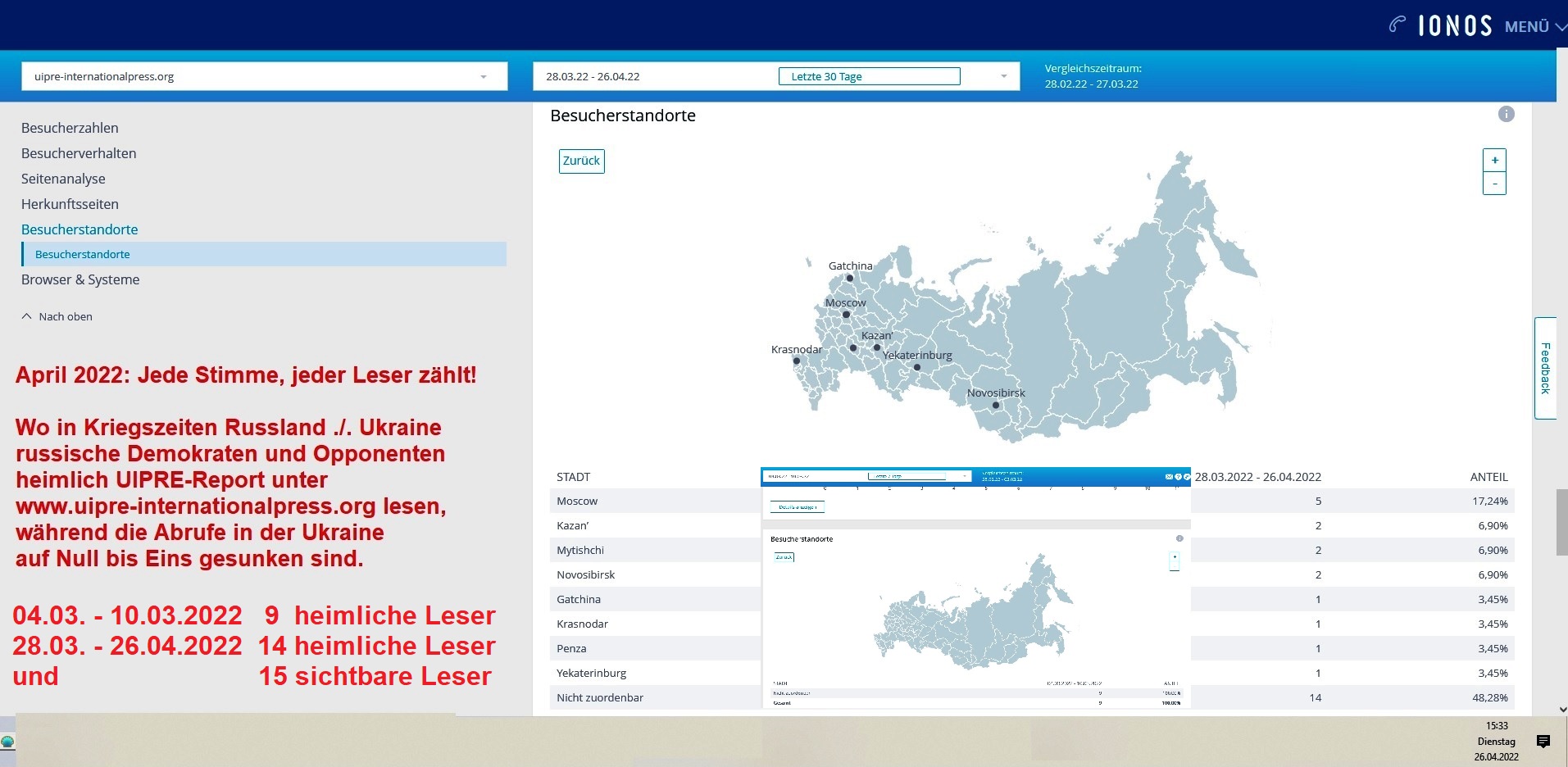The height and width of the screenshot is (767, 1568).
Task: Zoom in the map with plus button
Action: click(x=1494, y=161)
